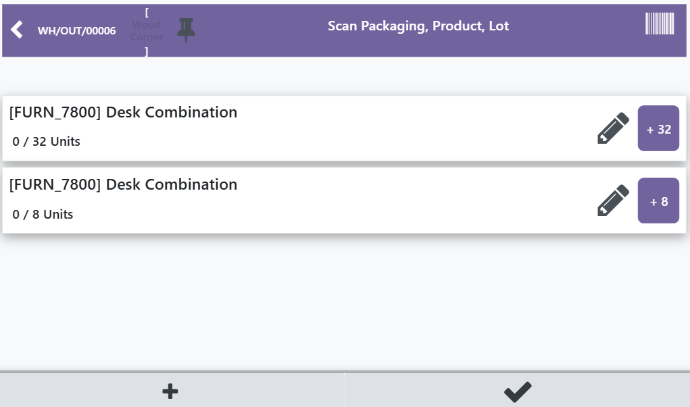690x407 pixels.
Task: Click the Wood Corner partner label
Action: [146, 30]
